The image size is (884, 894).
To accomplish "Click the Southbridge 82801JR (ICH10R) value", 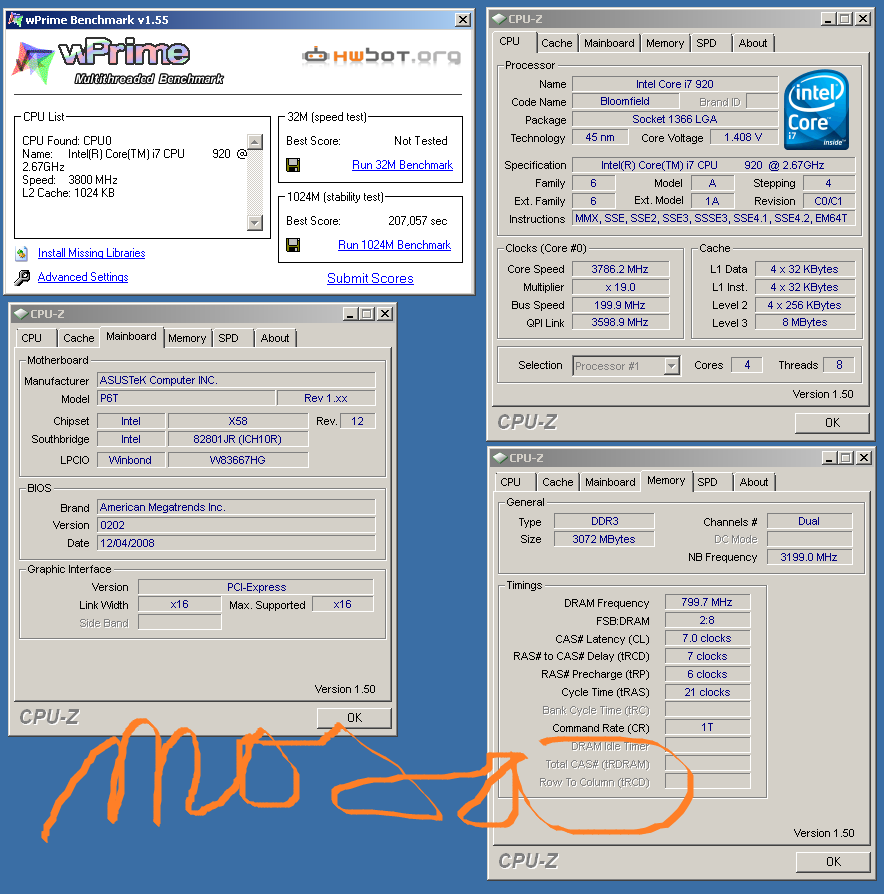I will point(238,439).
